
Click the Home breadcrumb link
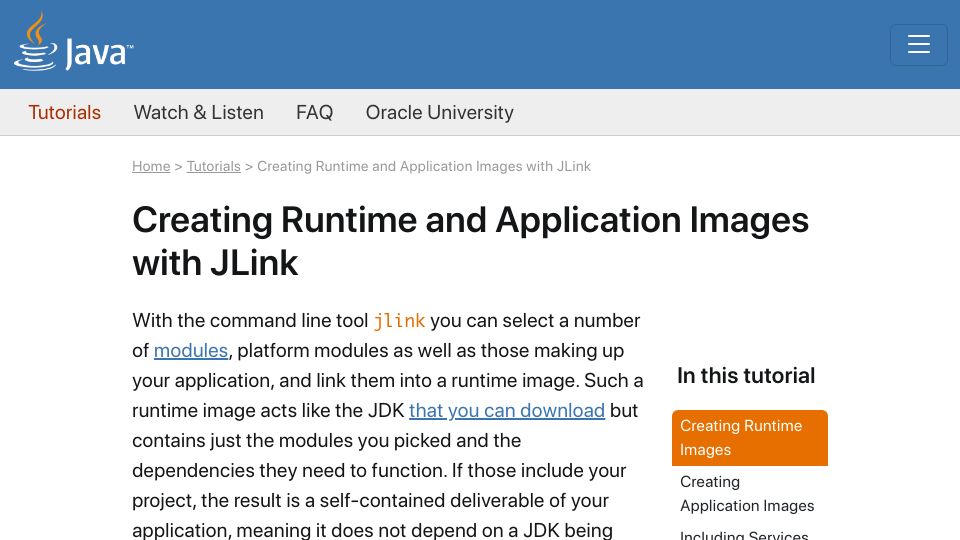point(151,167)
